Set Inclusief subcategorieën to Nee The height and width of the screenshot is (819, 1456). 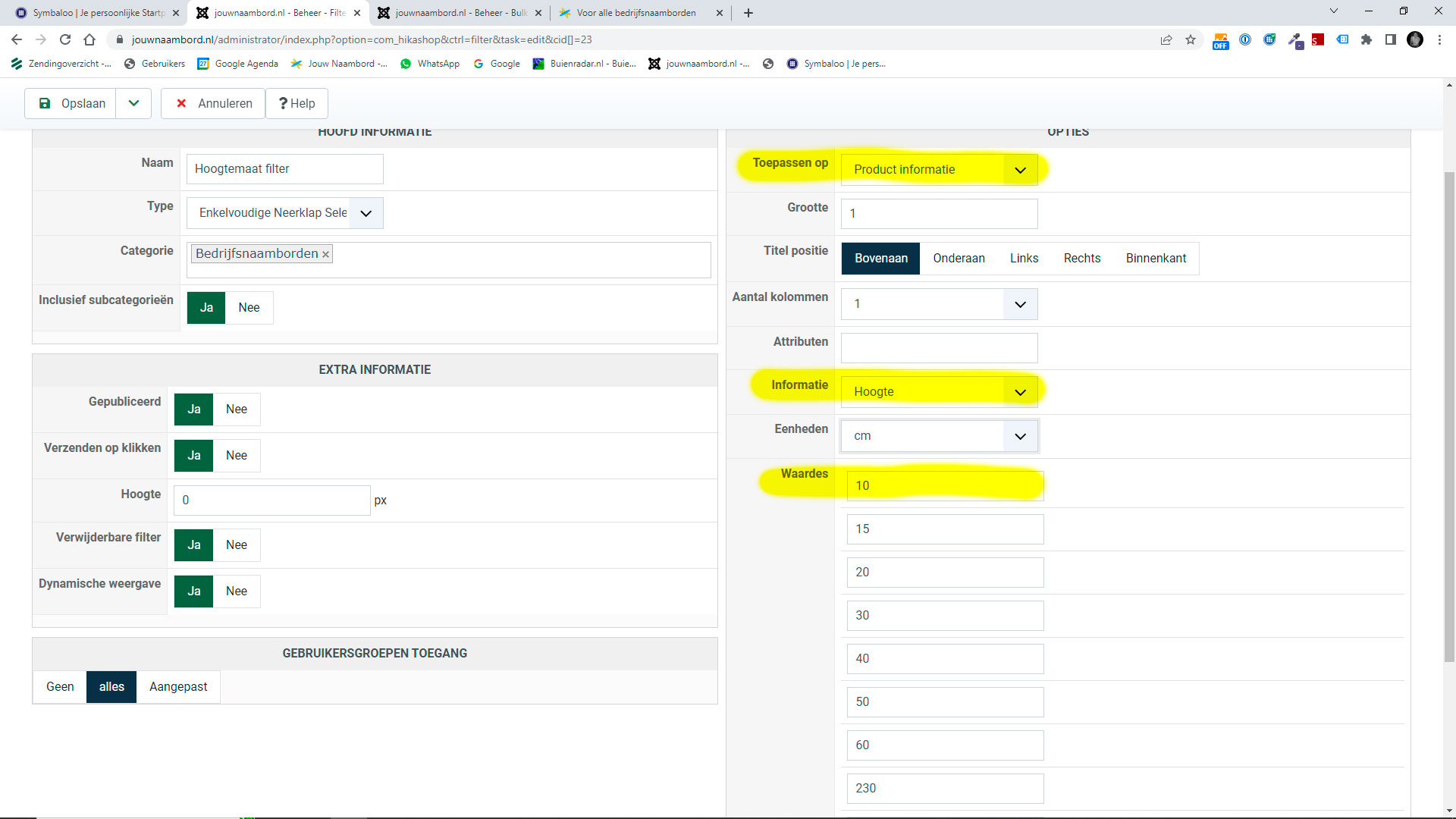pos(249,308)
